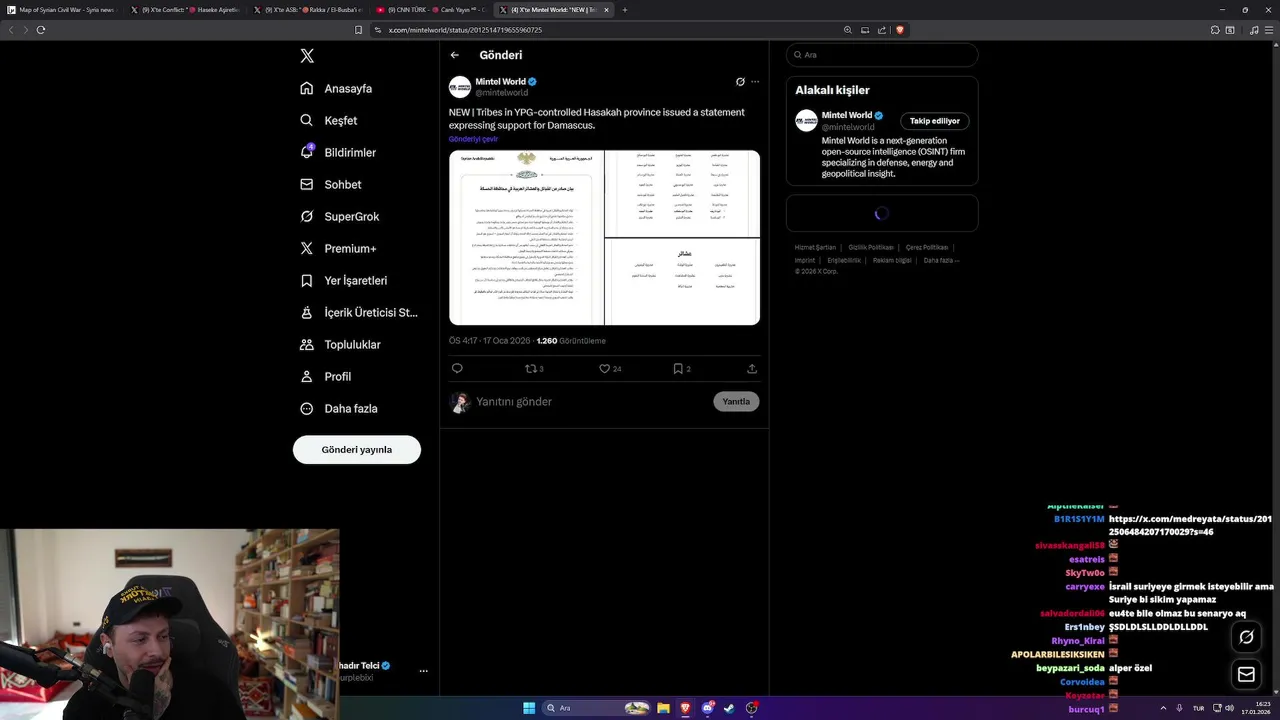Open Profil page
This screenshot has width=1280, height=720.
[326, 376]
